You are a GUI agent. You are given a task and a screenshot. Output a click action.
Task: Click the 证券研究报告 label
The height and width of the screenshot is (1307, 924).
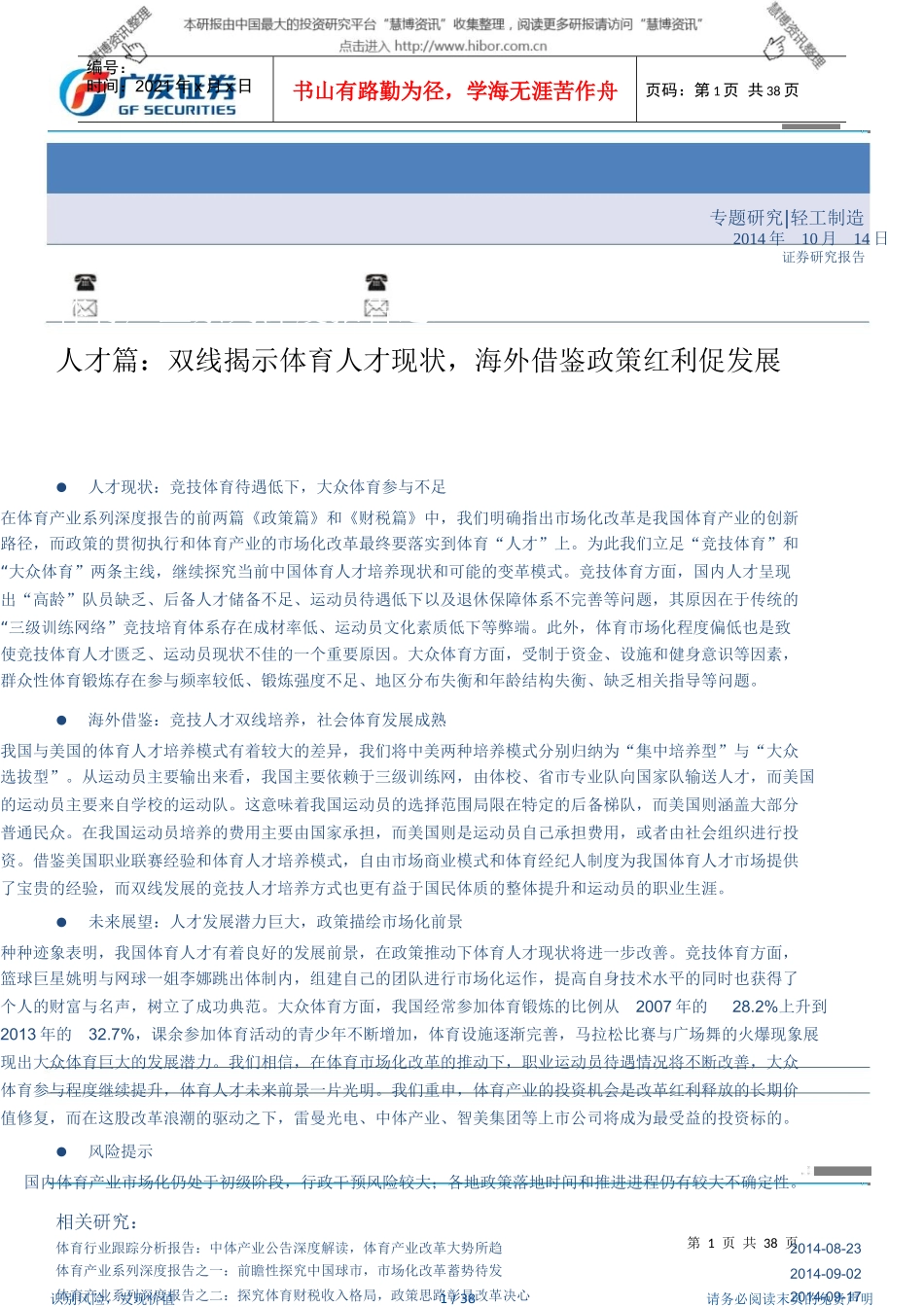(824, 257)
